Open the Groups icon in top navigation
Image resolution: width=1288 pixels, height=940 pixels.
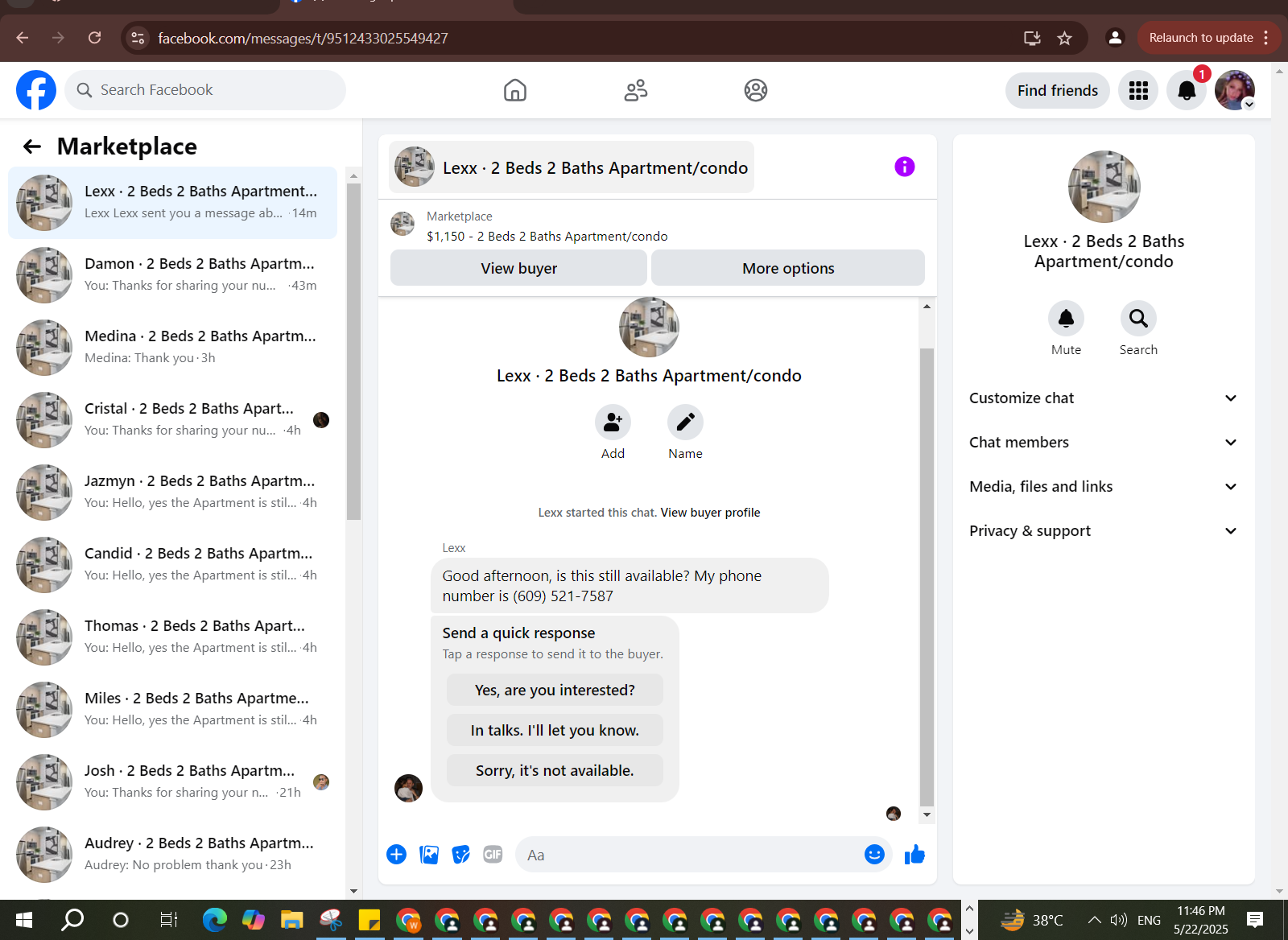[756, 90]
